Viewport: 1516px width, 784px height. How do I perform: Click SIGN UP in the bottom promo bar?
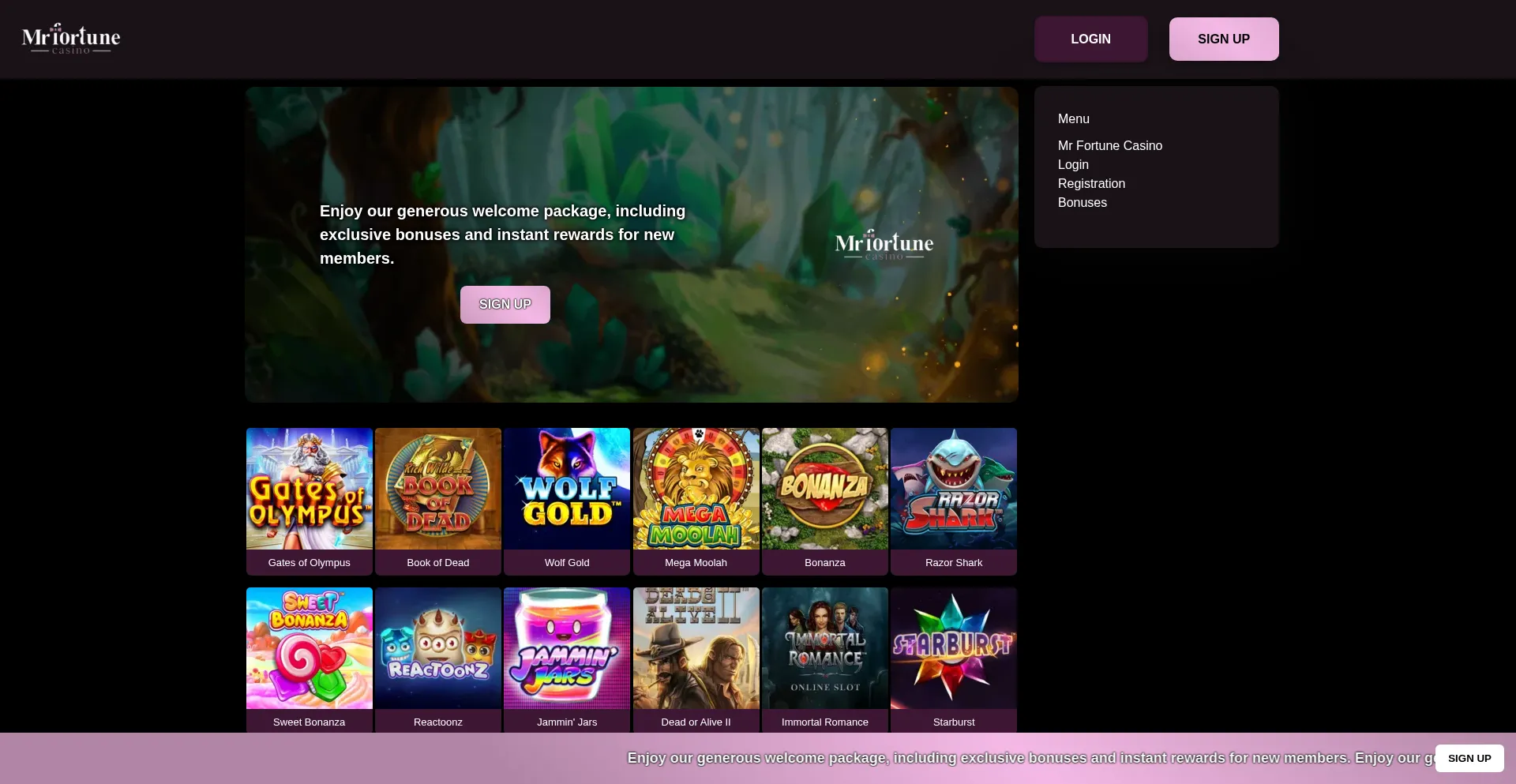(1469, 758)
